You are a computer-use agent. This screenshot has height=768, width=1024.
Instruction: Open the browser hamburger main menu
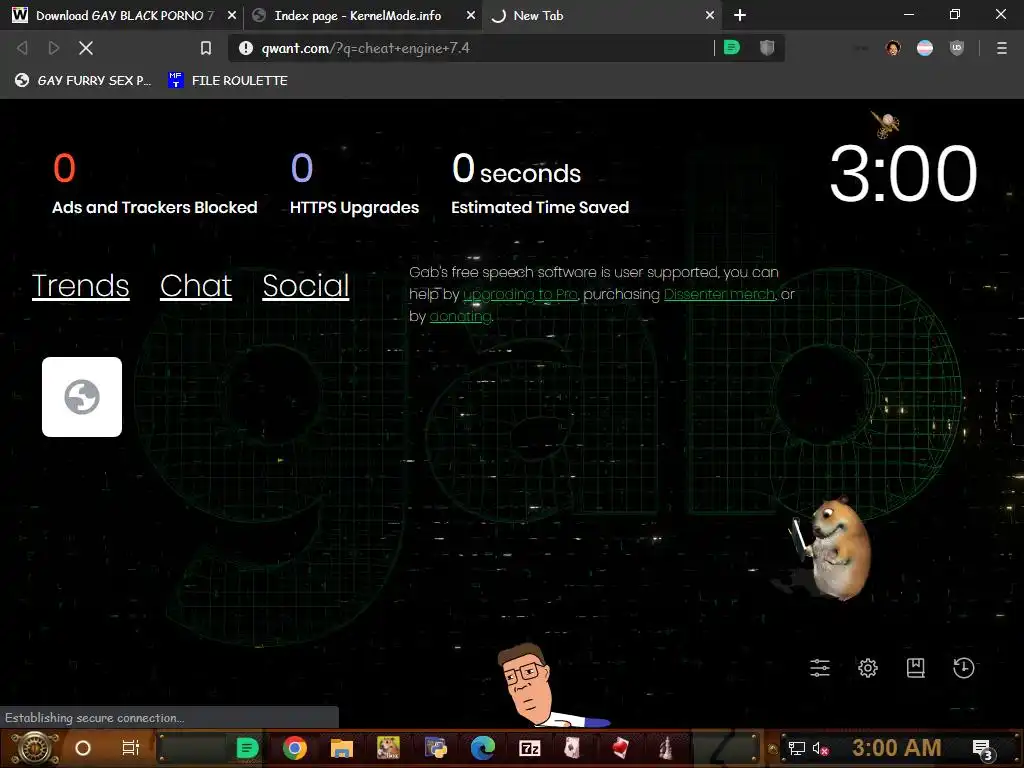[x=1001, y=48]
